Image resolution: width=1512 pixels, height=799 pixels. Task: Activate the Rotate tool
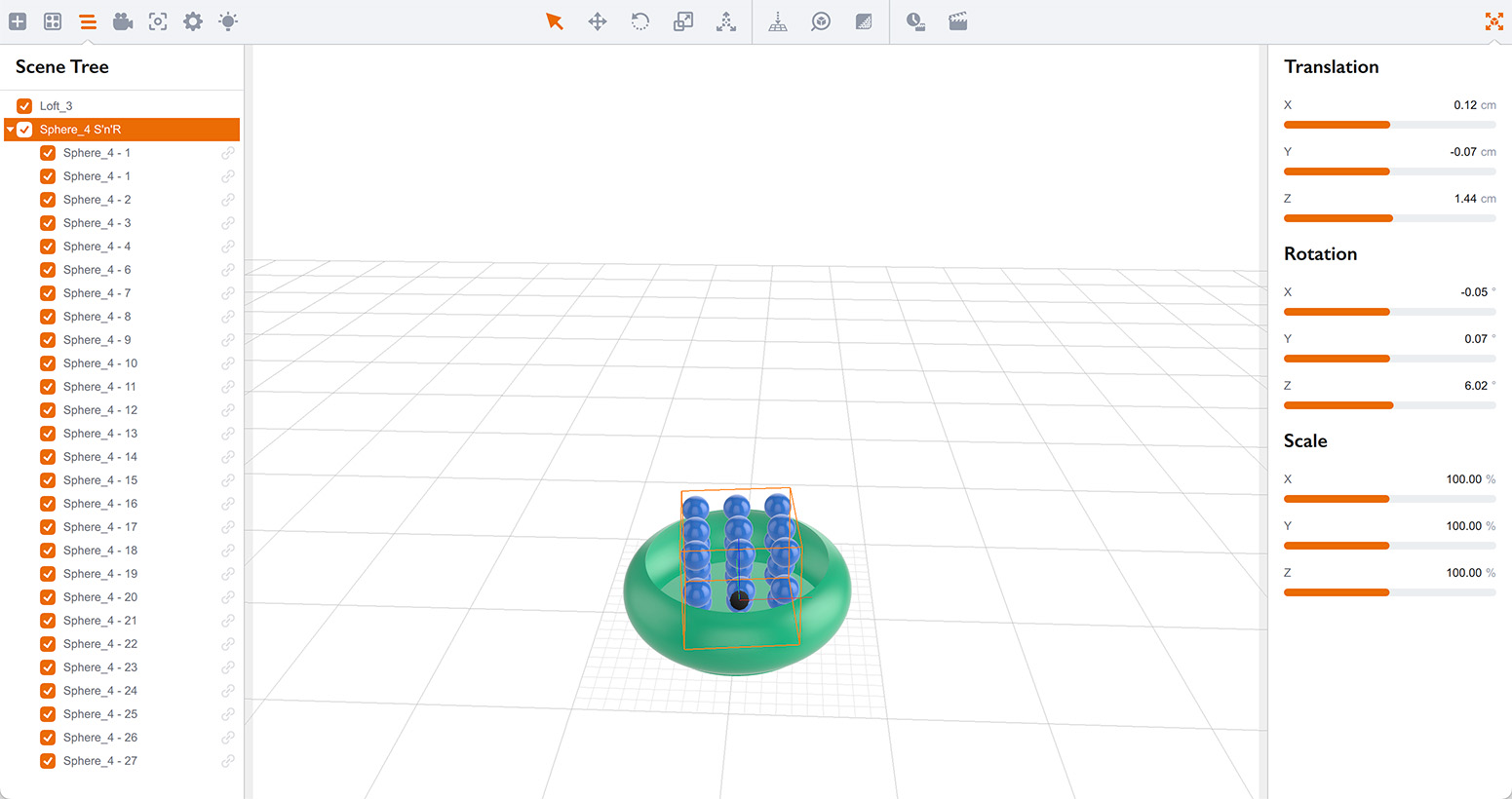point(640,20)
